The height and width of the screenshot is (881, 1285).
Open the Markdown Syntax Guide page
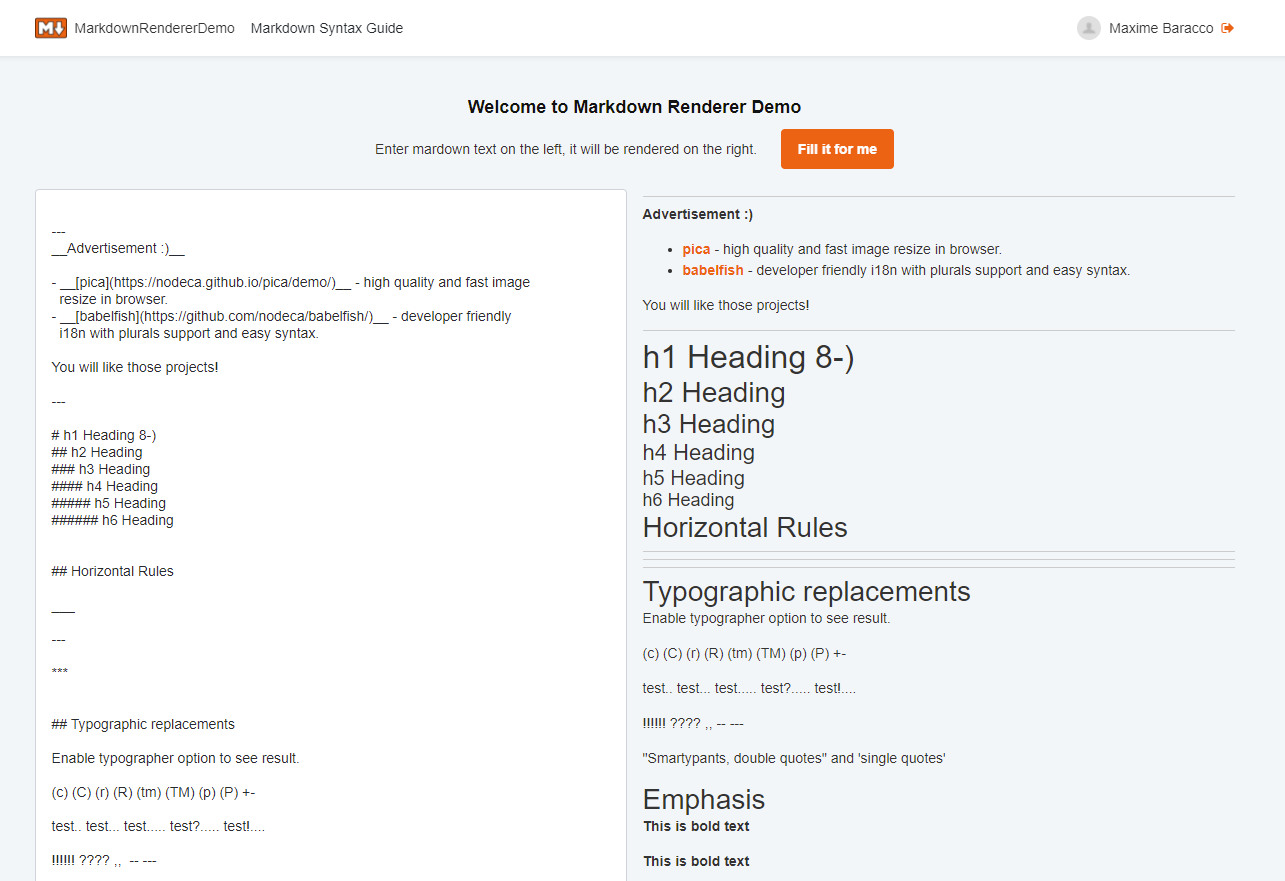pyautogui.click(x=327, y=28)
